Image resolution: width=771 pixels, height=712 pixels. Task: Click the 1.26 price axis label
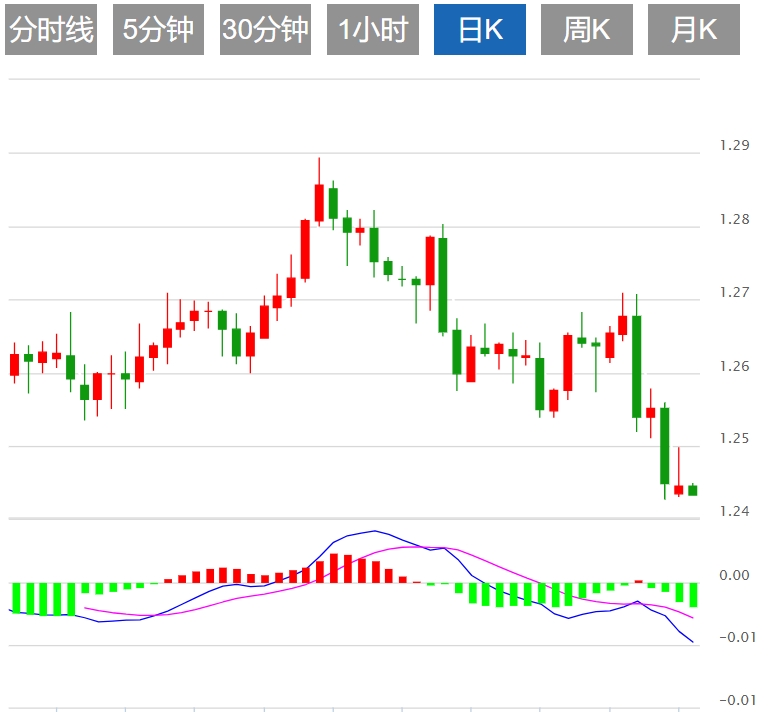(734, 366)
